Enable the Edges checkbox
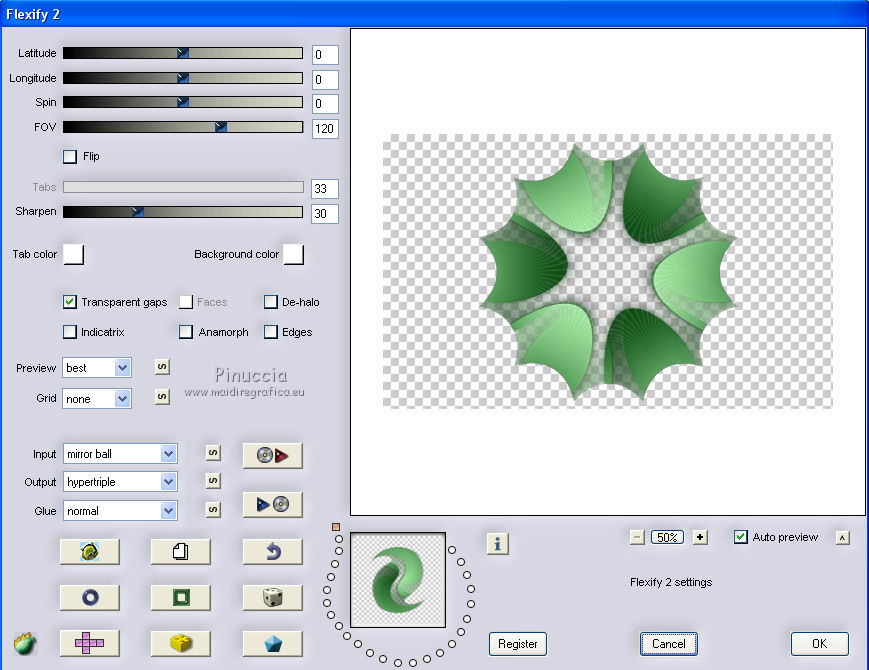This screenshot has width=869, height=670. click(270, 332)
